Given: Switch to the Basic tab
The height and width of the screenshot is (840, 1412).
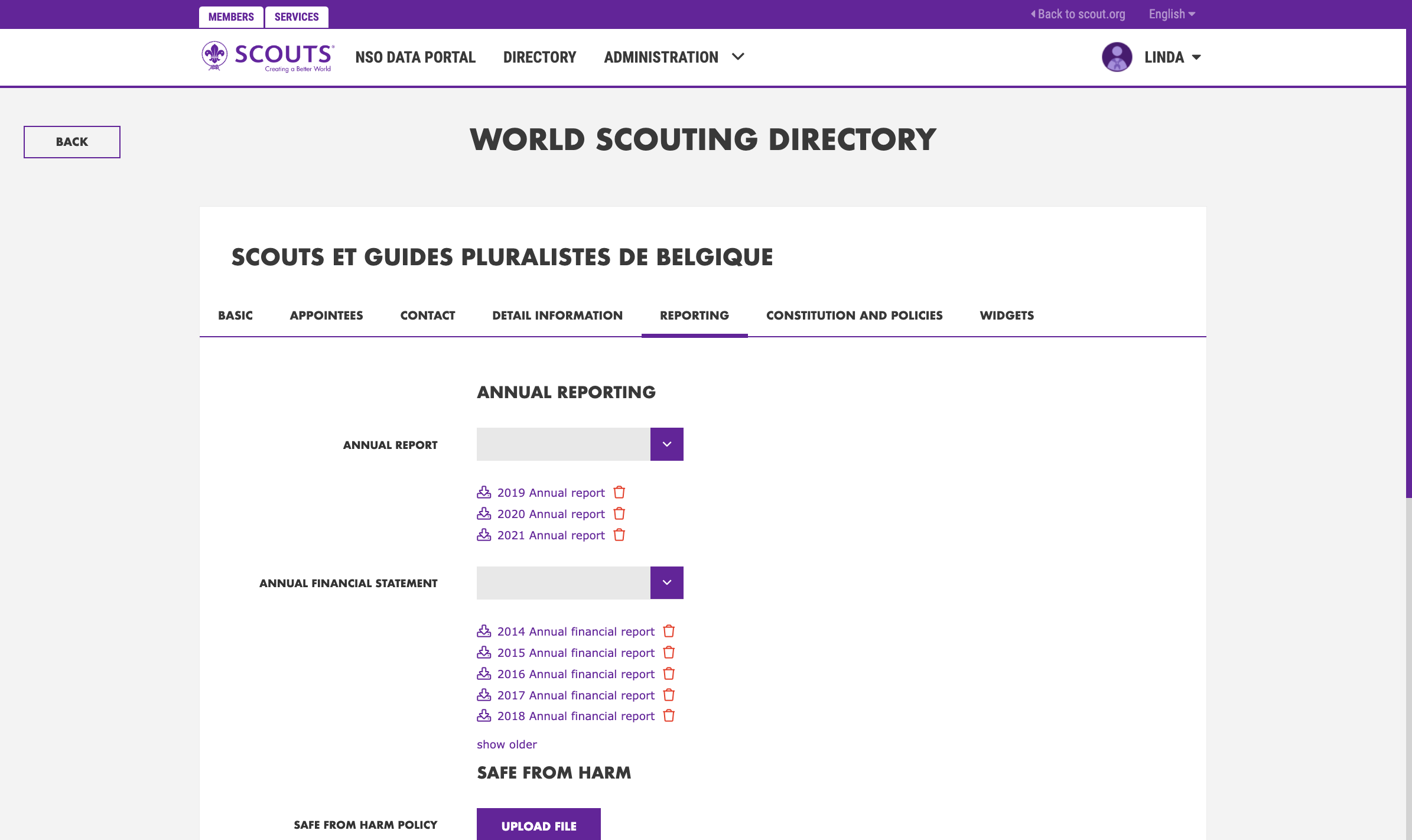Looking at the screenshot, I should (x=235, y=315).
